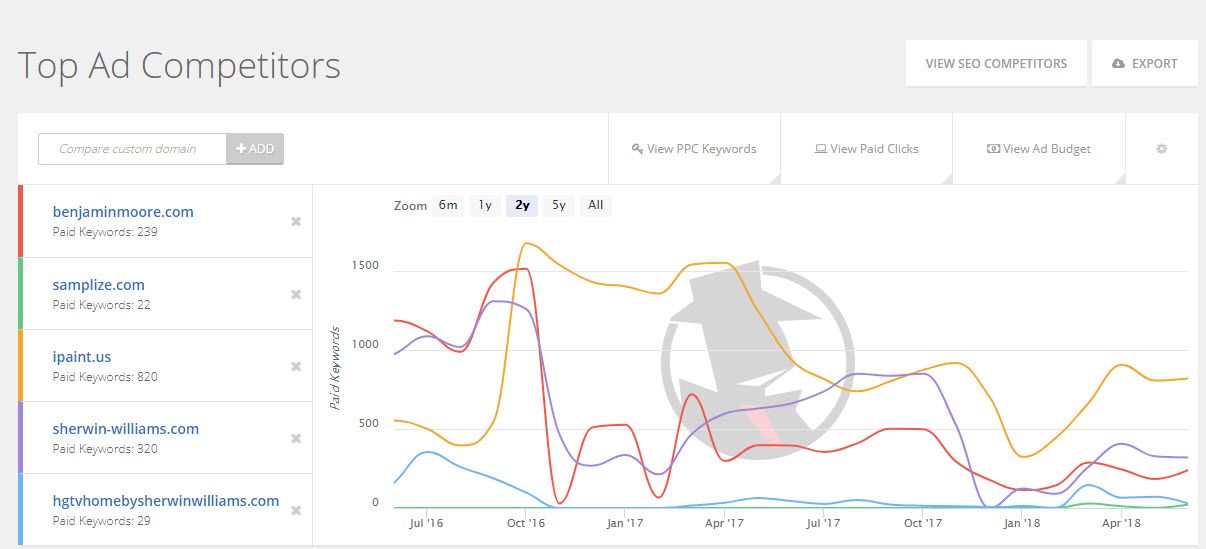Click the Paid Keywords axis title

pos(336,368)
